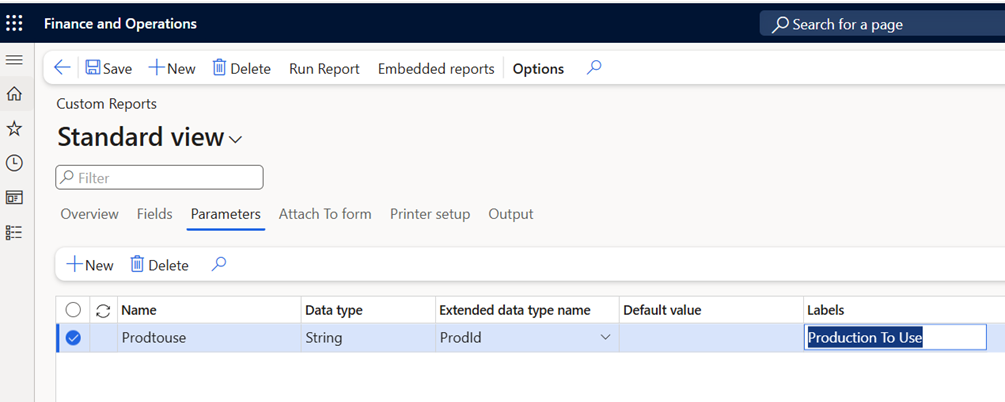The height and width of the screenshot is (402, 1005).
Task: Go to Home in the sidebar
Action: (x=14, y=94)
